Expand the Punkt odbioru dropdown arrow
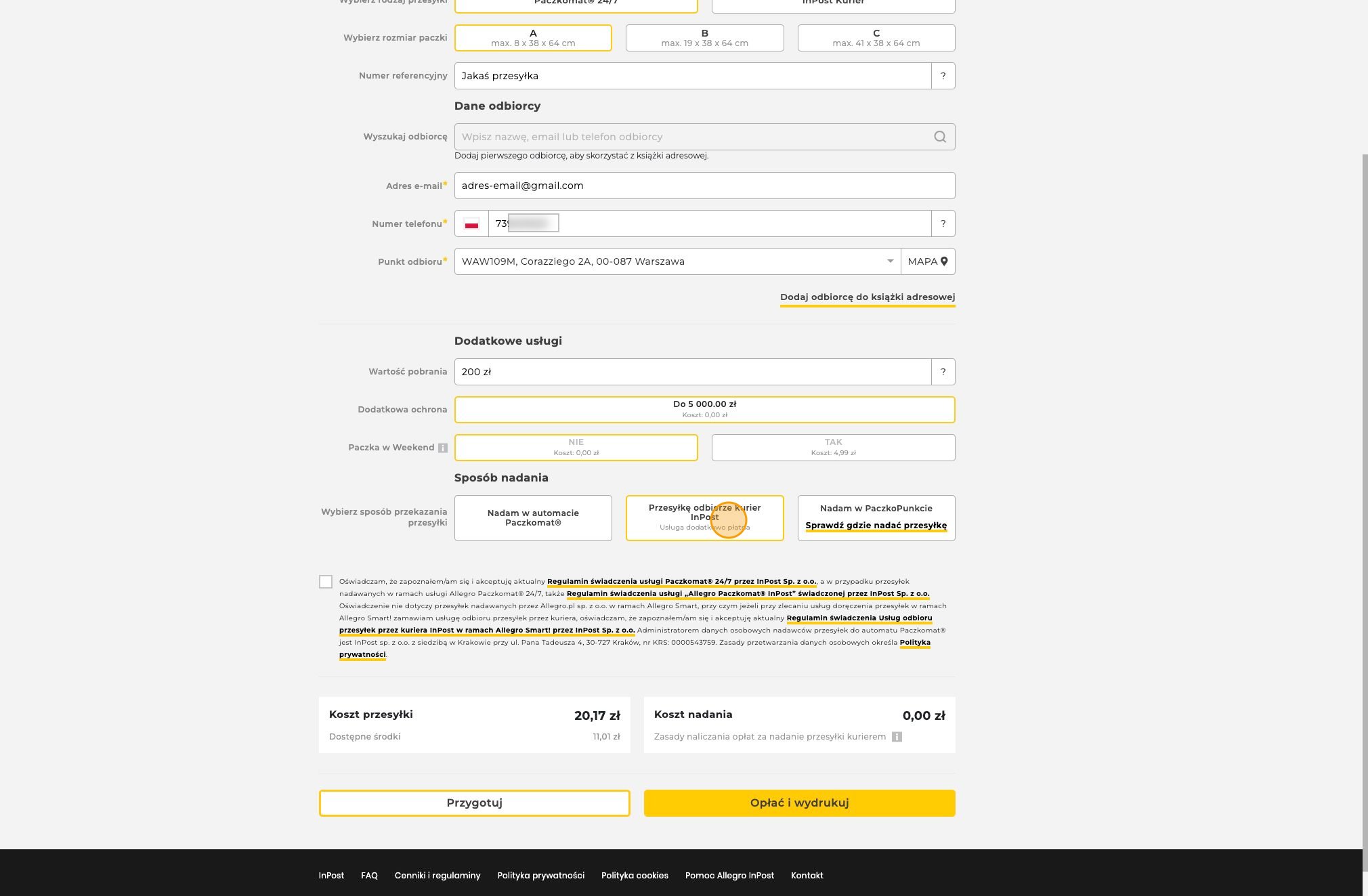This screenshot has height=896, width=1368. click(x=890, y=261)
